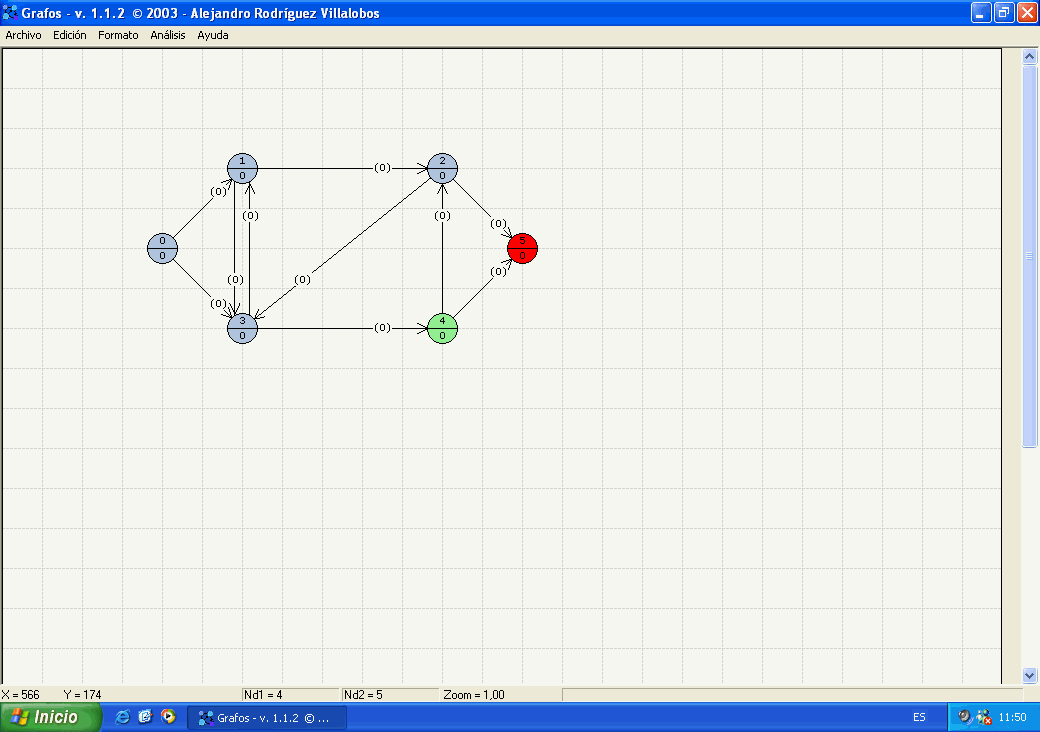Screen dimensions: 1040x732
Task: Select graph node 0
Action: [162, 248]
